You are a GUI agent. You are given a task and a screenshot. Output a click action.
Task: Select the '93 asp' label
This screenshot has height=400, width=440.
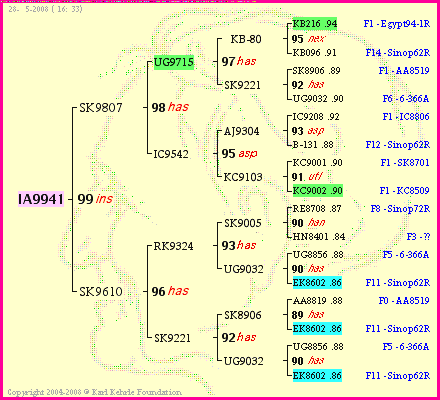[x=308, y=131]
